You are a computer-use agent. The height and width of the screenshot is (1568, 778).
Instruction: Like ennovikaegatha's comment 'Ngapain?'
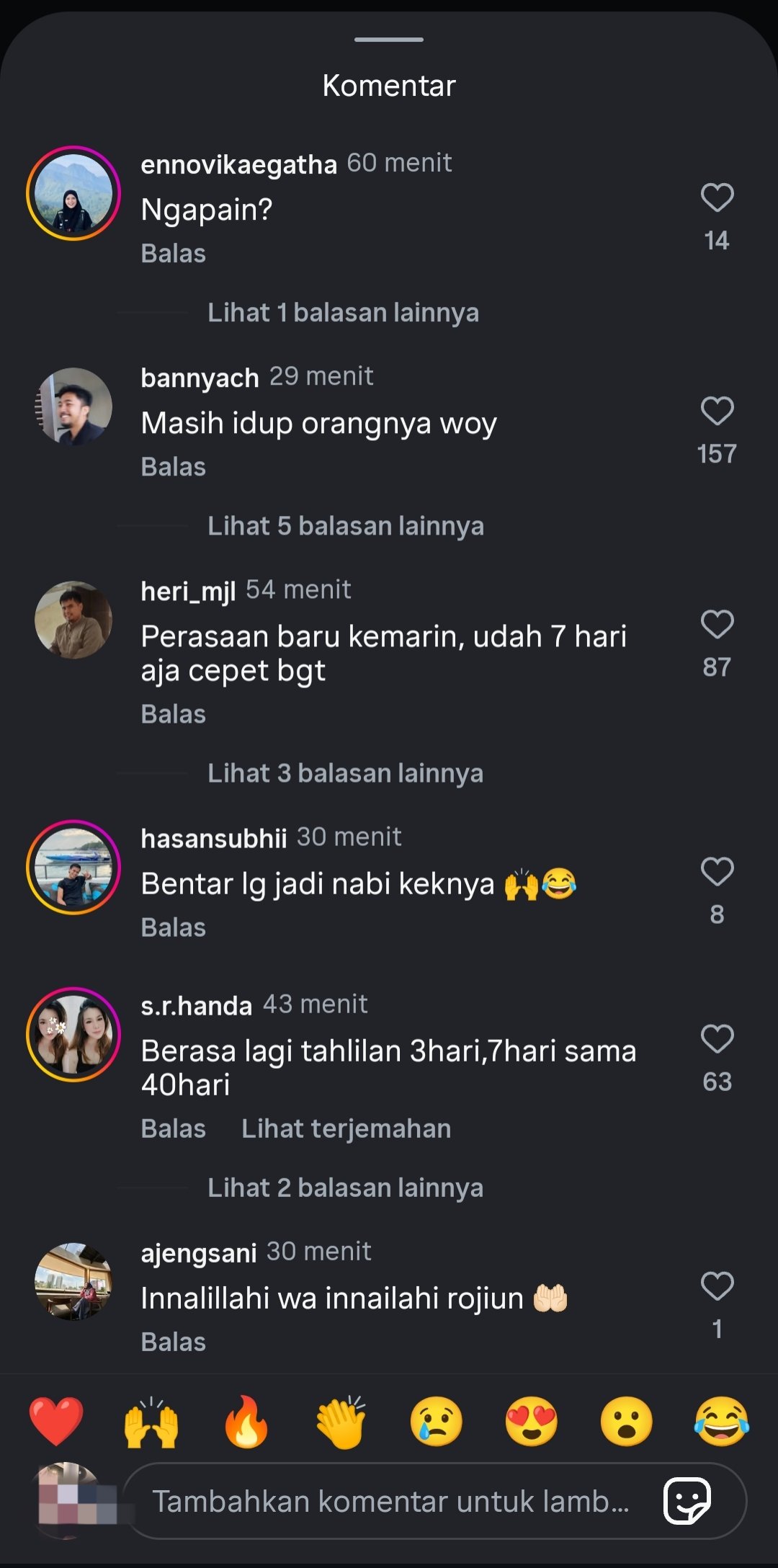pyautogui.click(x=717, y=198)
